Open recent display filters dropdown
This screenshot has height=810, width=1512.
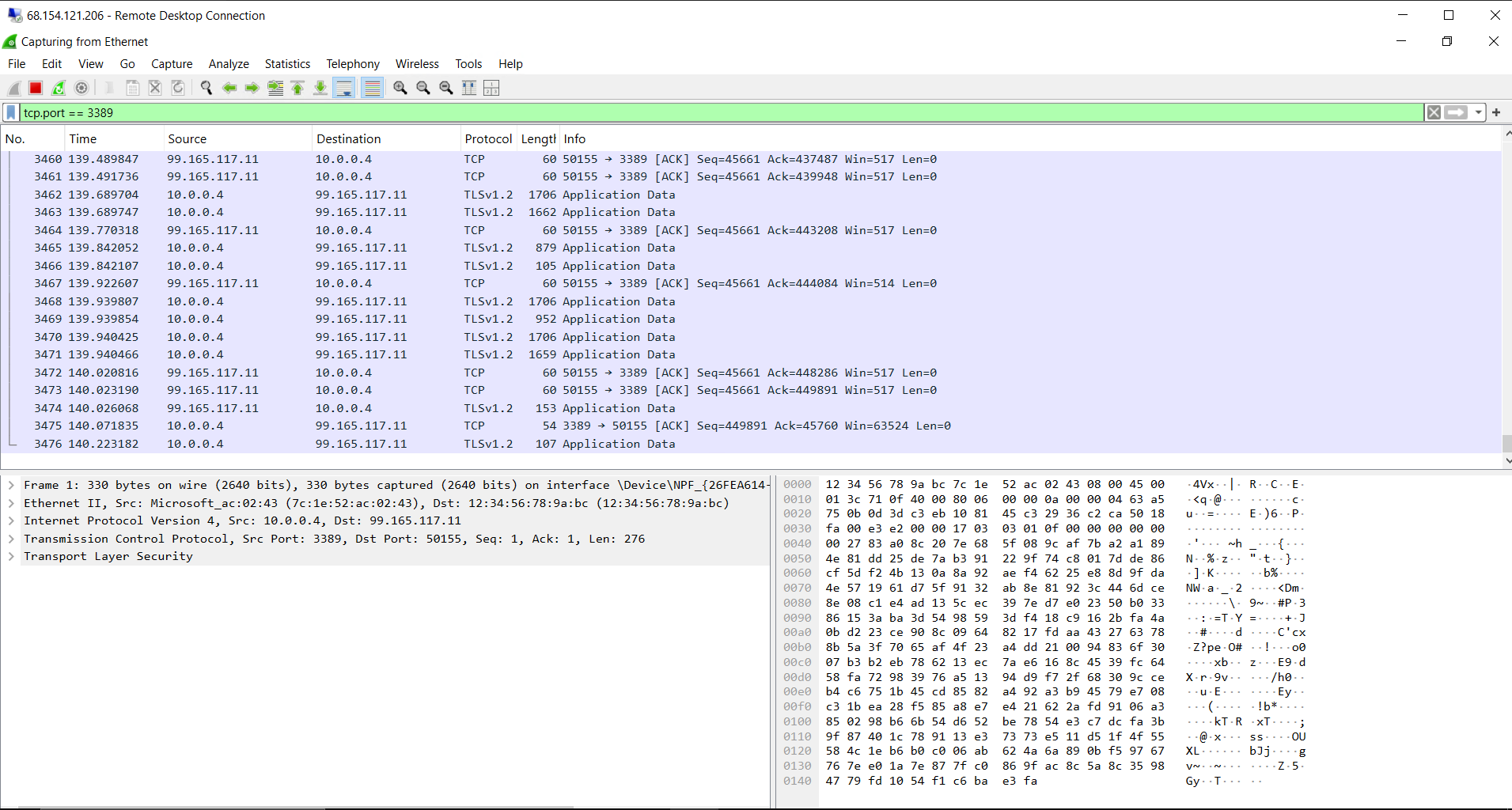click(x=1478, y=113)
